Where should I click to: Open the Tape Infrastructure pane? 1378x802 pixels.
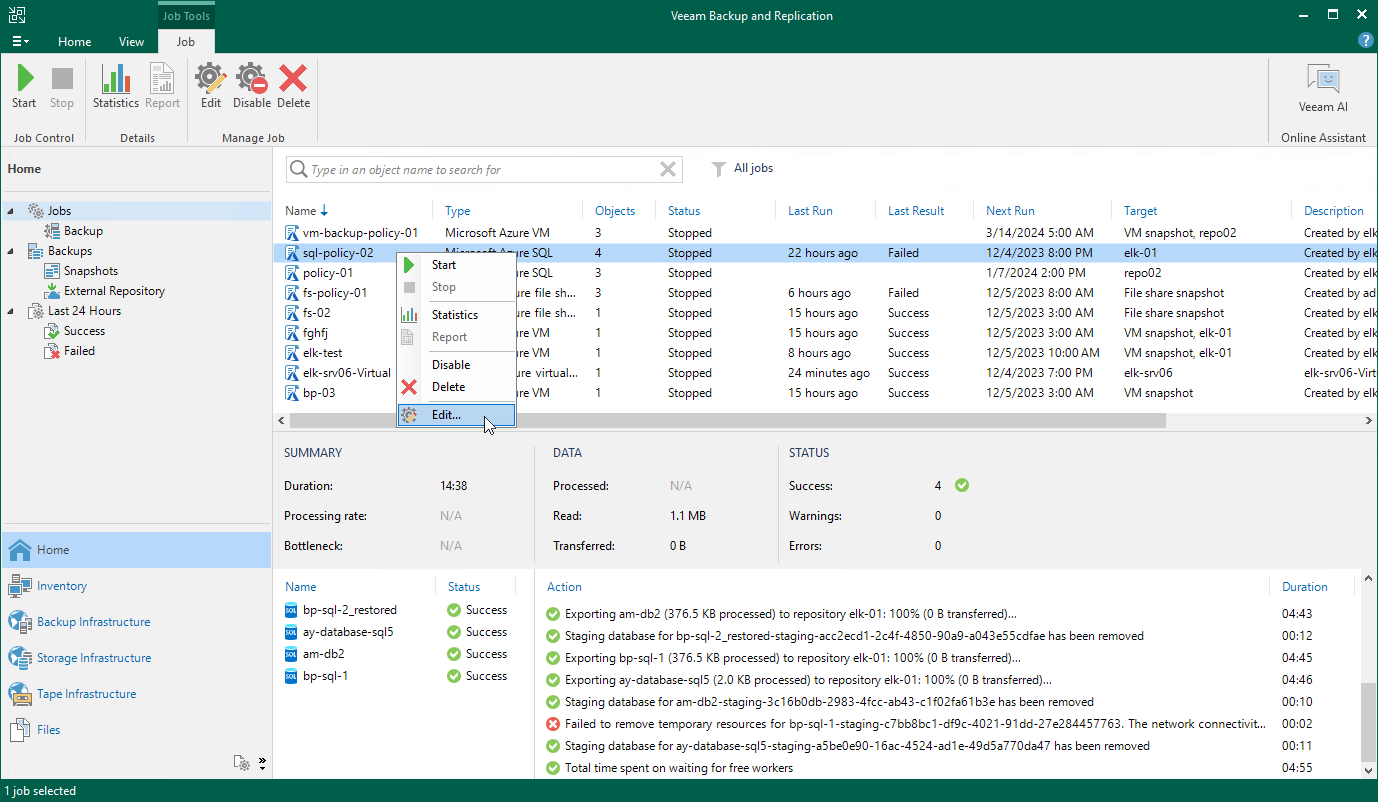click(x=136, y=694)
